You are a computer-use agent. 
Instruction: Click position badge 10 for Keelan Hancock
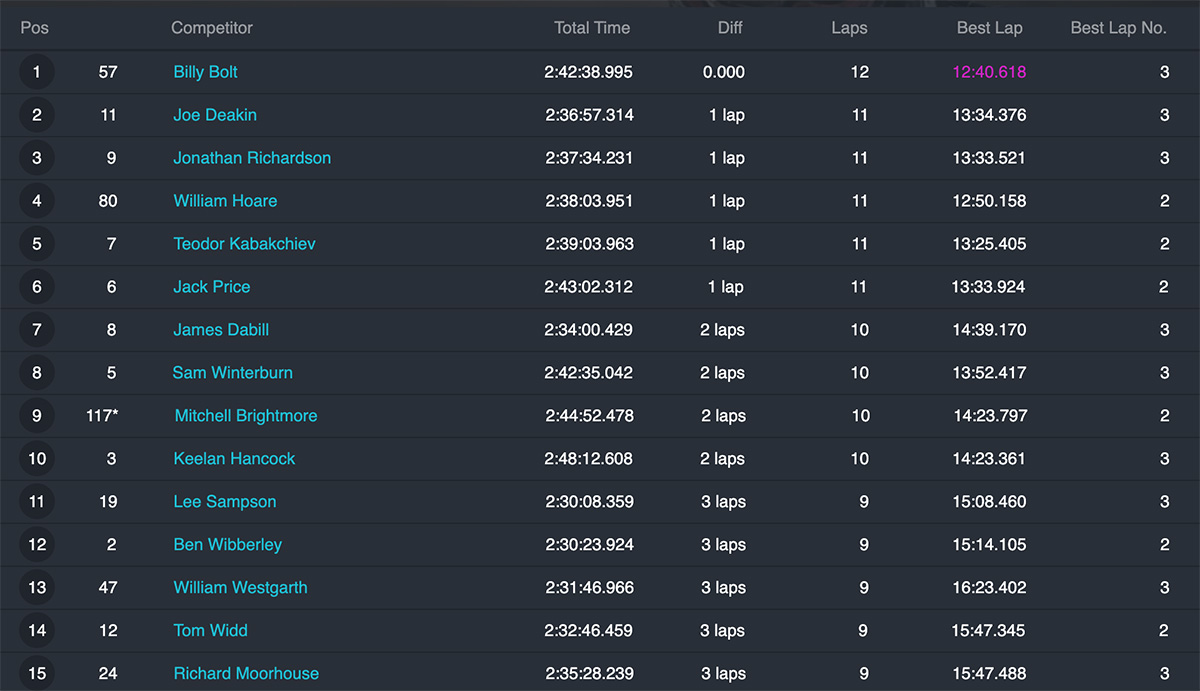click(x=37, y=459)
